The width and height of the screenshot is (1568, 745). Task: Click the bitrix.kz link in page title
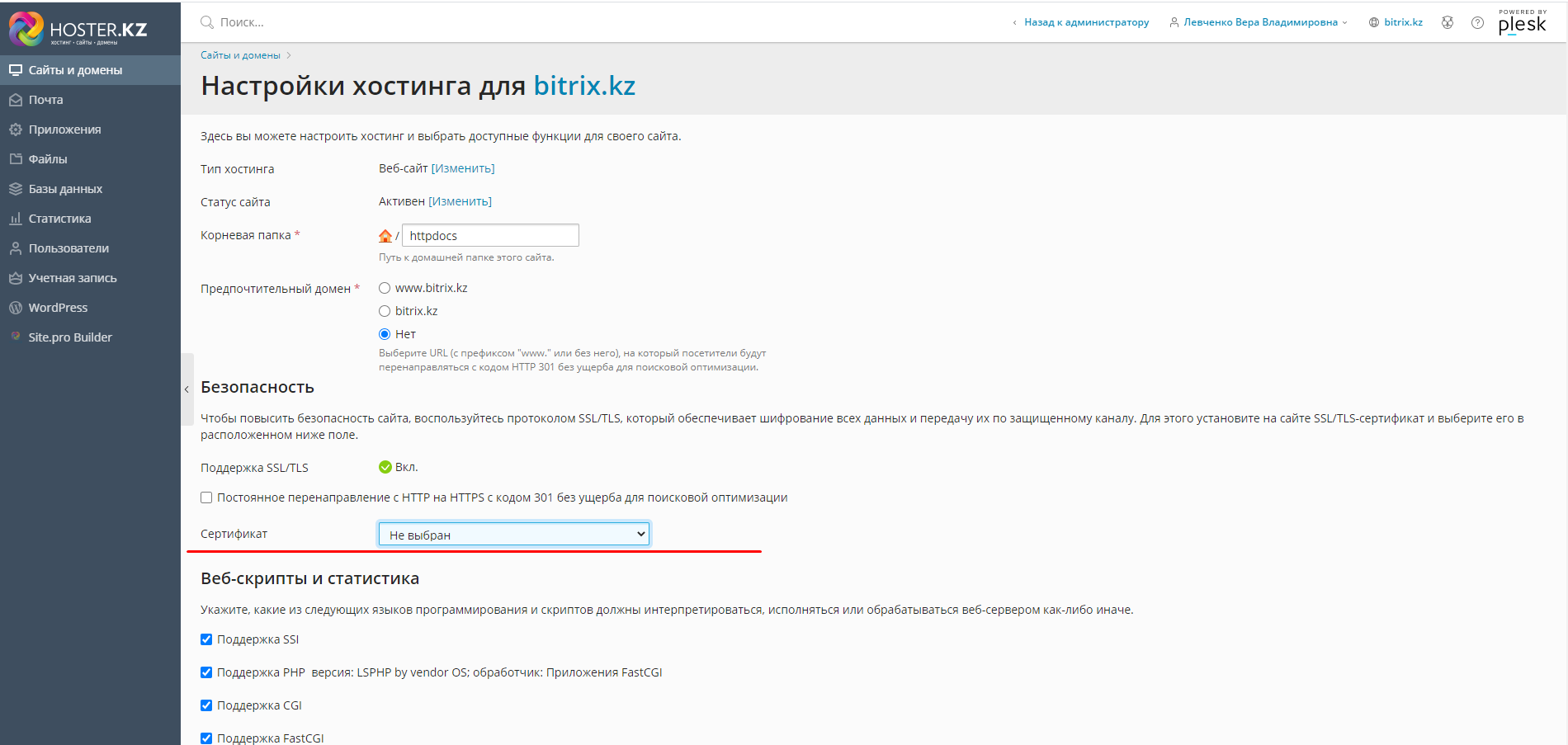(x=584, y=86)
